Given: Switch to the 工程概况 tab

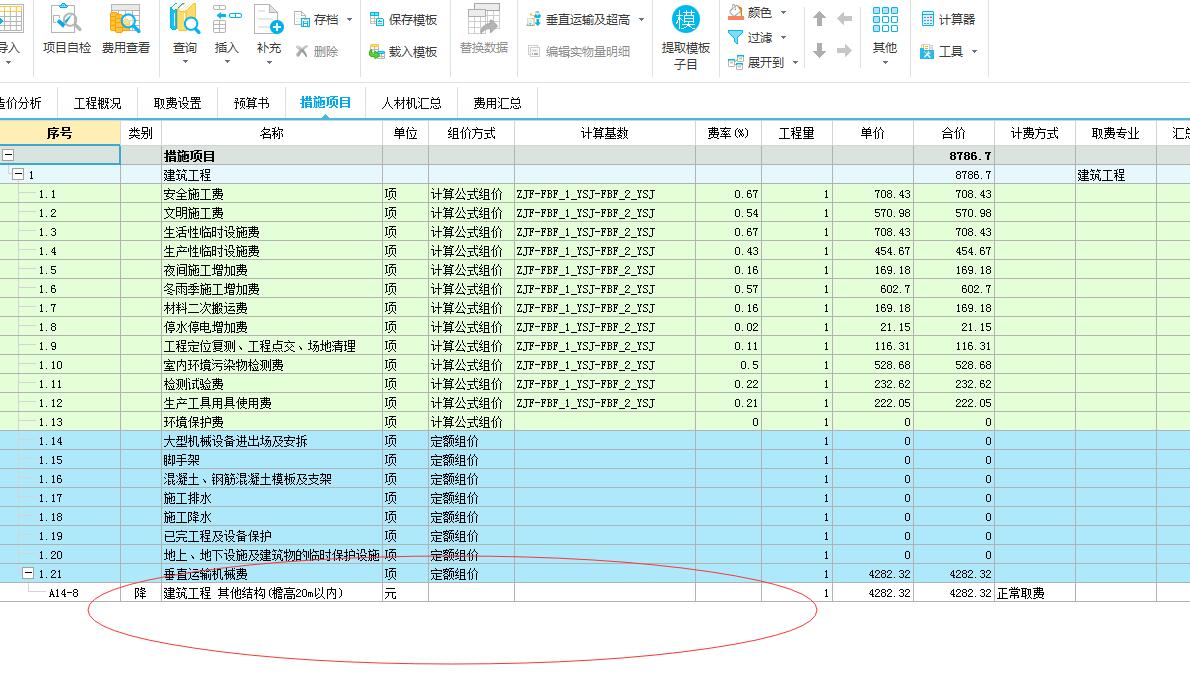Looking at the screenshot, I should 97,102.
